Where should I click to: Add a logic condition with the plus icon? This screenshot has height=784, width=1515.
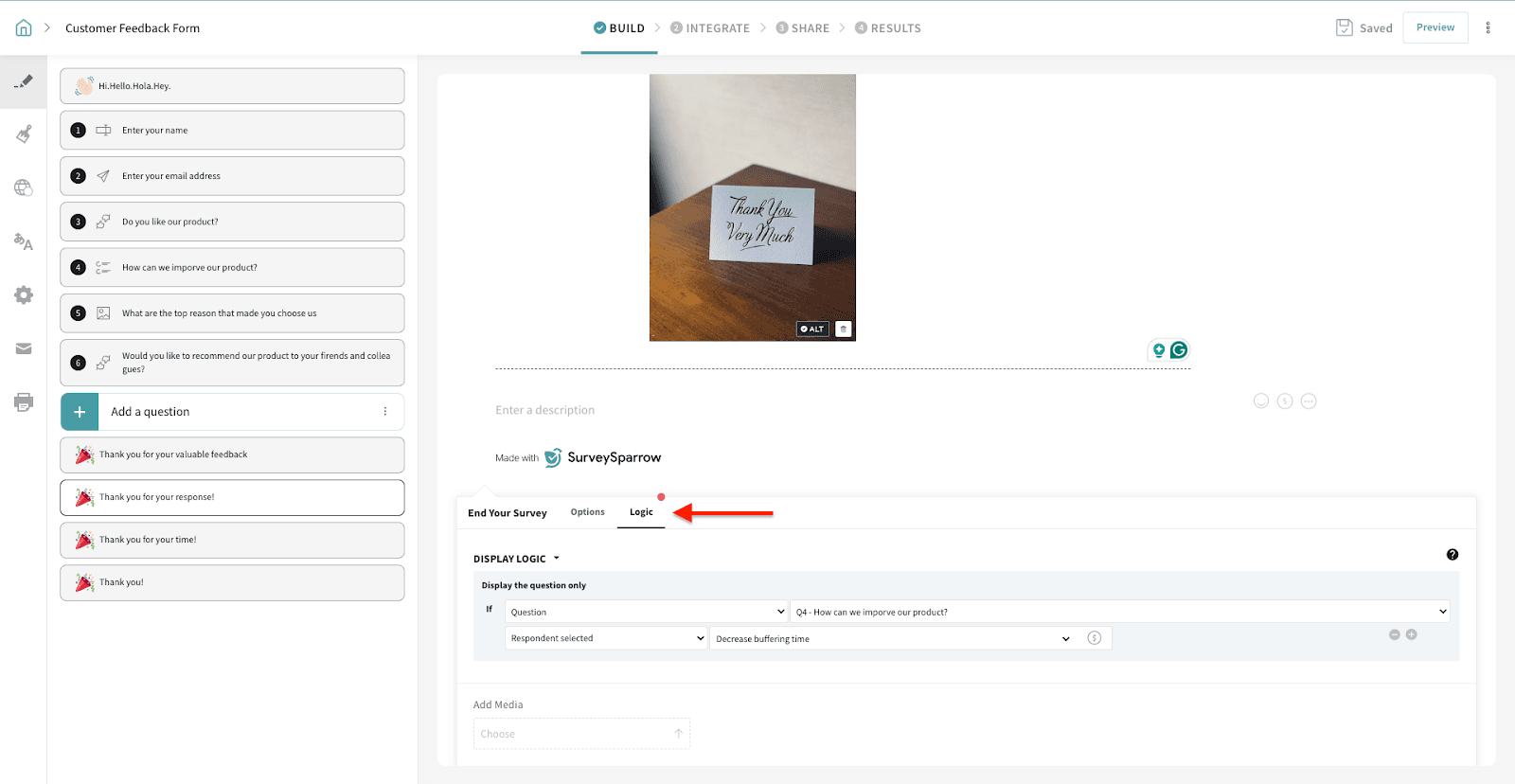(x=1411, y=634)
